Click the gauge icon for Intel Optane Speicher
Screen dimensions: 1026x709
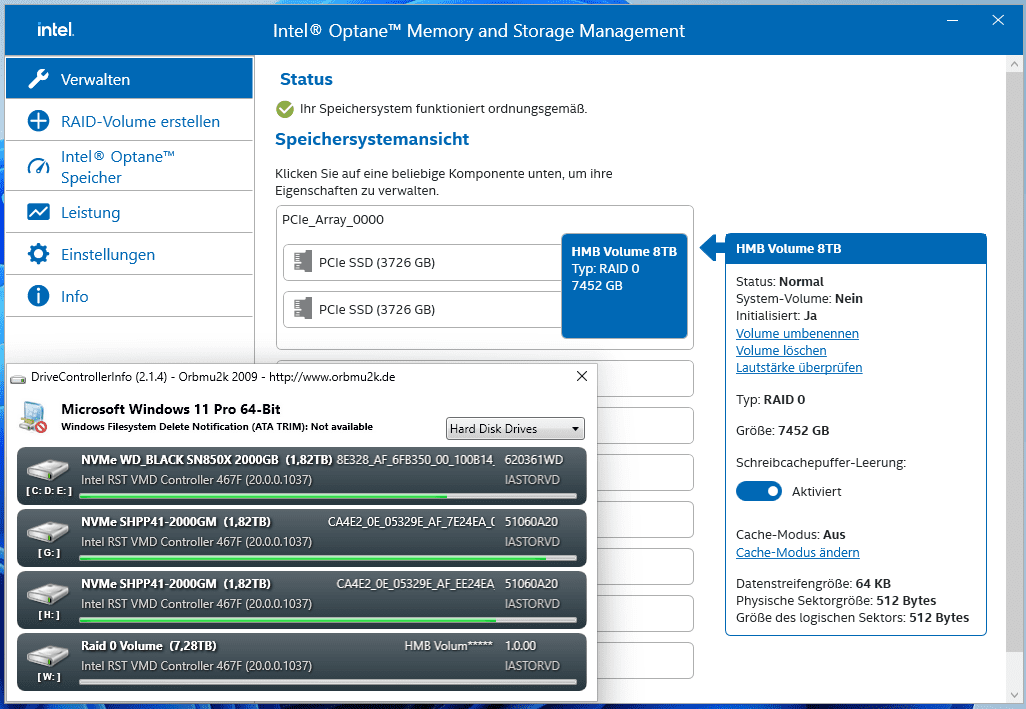(39, 166)
